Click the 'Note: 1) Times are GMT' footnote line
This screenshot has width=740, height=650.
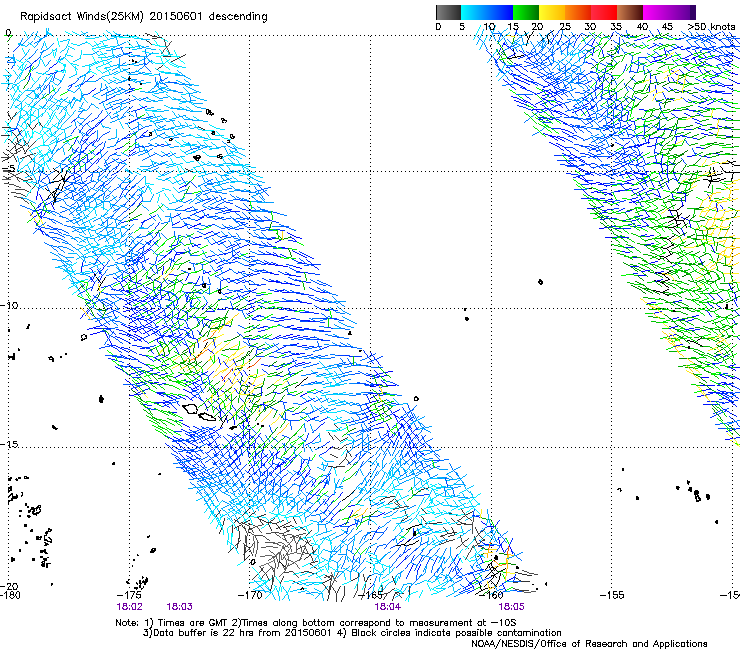coord(315,623)
